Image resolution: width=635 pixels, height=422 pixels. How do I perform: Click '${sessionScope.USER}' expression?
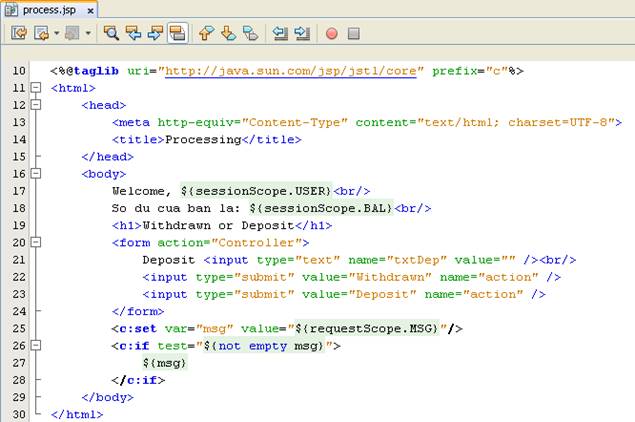click(x=256, y=191)
